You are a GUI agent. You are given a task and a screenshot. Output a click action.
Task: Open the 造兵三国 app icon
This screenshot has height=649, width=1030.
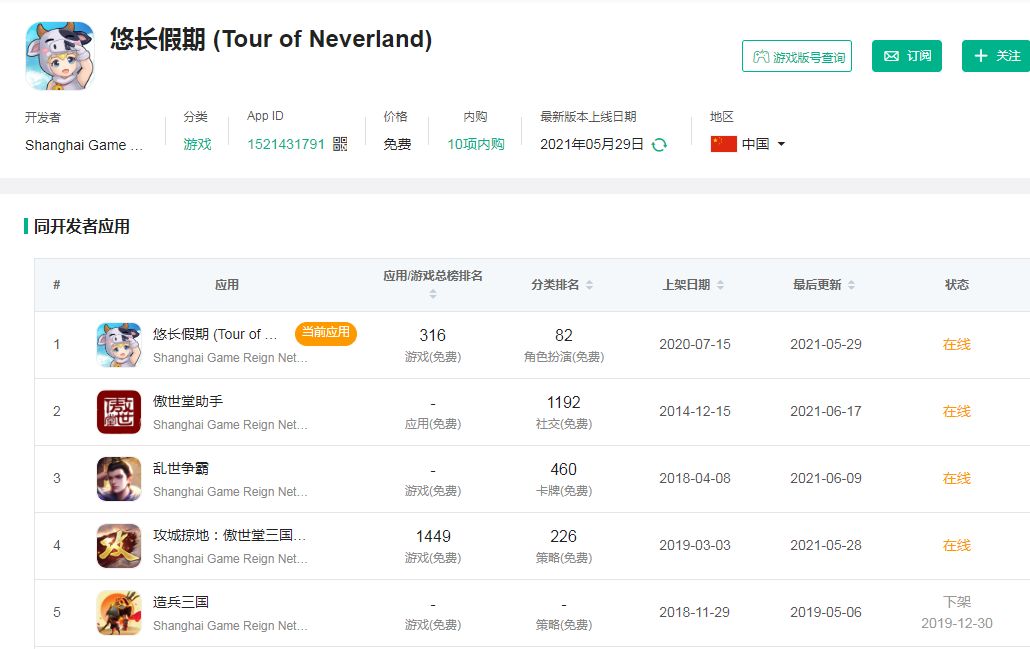pyautogui.click(x=119, y=613)
